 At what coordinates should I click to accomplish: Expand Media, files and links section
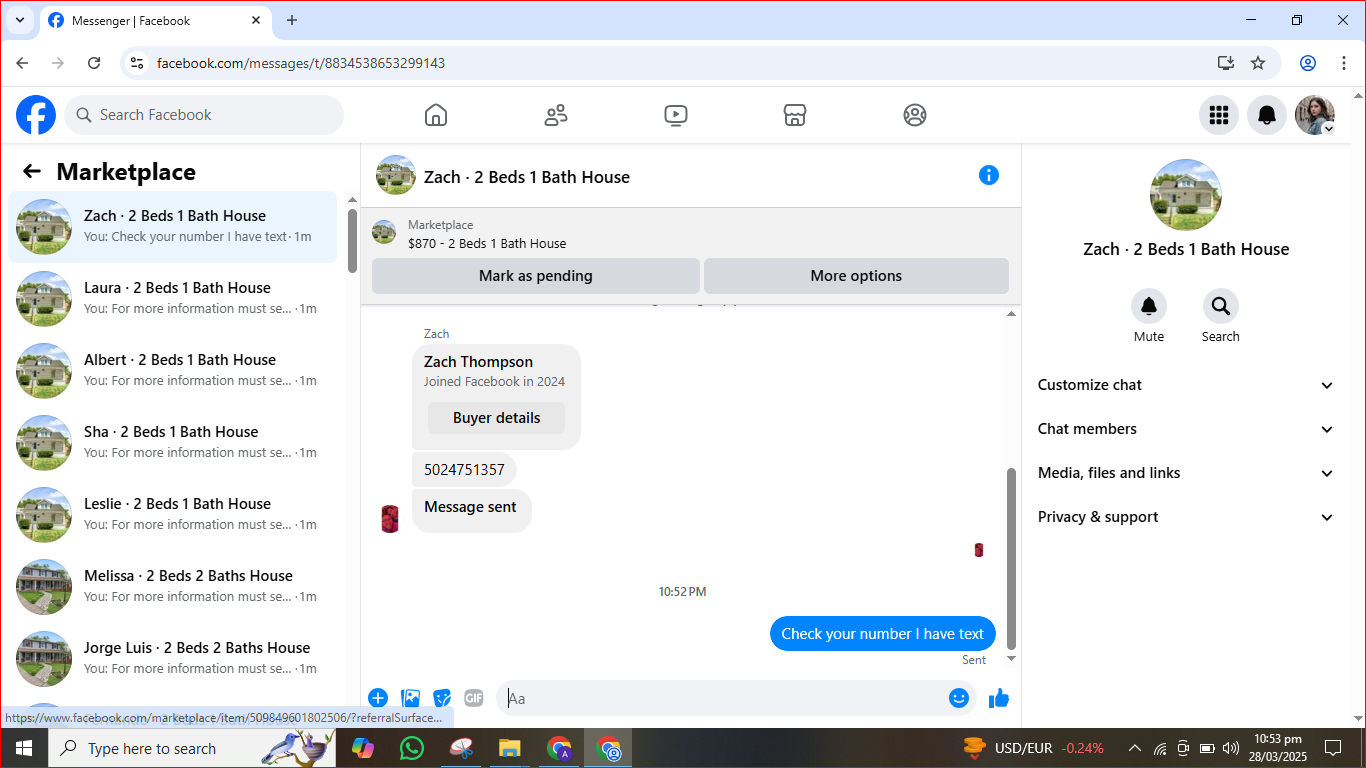1186,473
